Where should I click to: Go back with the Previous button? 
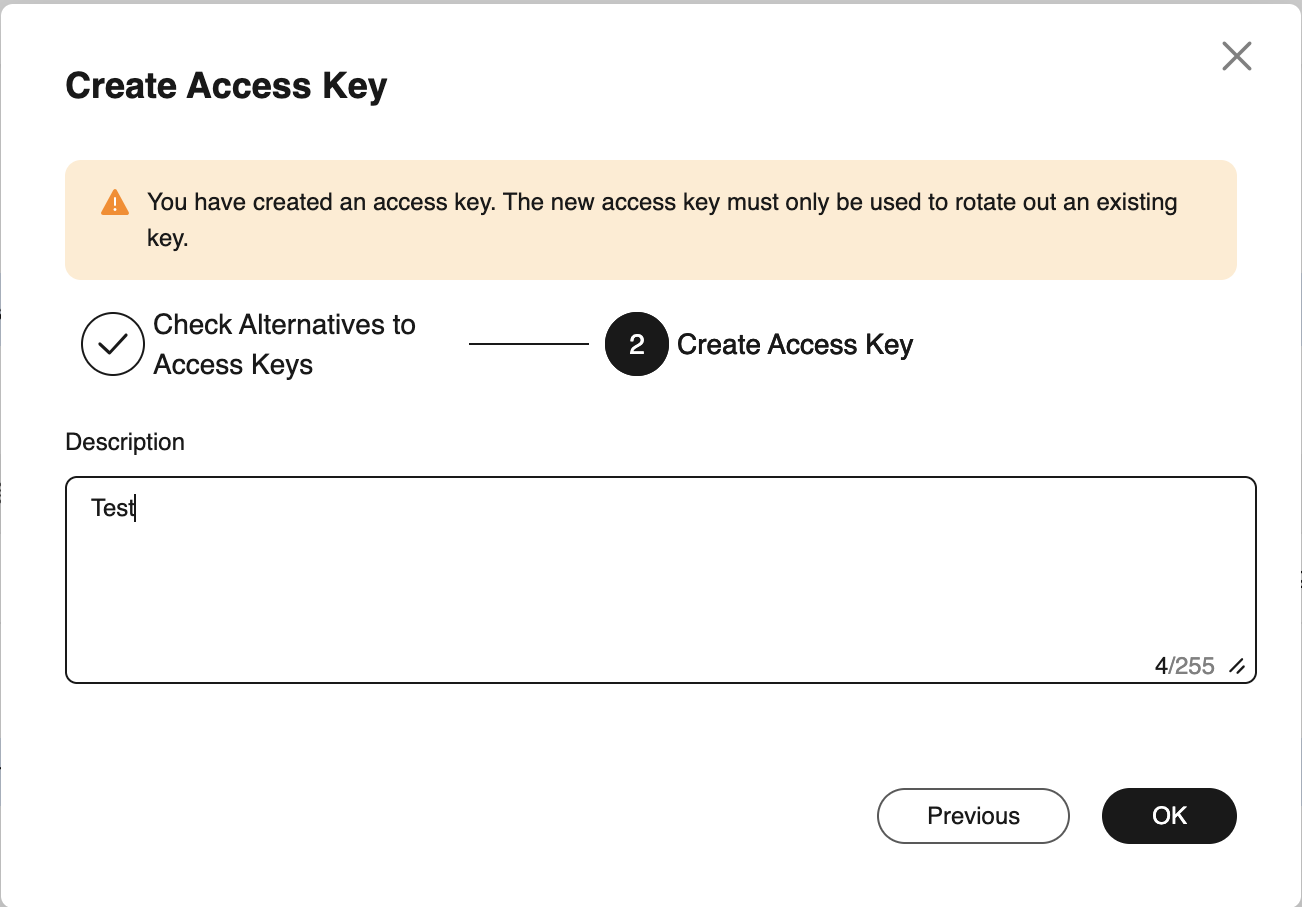972,816
